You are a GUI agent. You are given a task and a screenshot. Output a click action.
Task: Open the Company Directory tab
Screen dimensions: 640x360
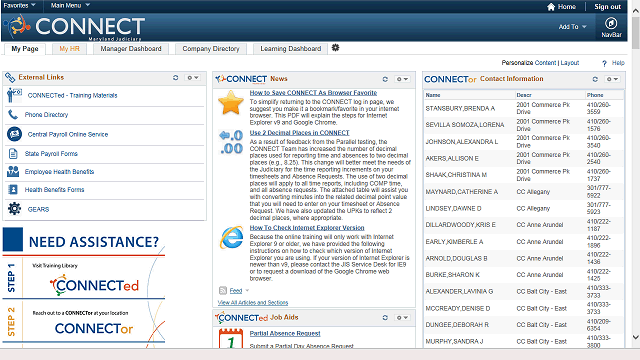(211, 49)
